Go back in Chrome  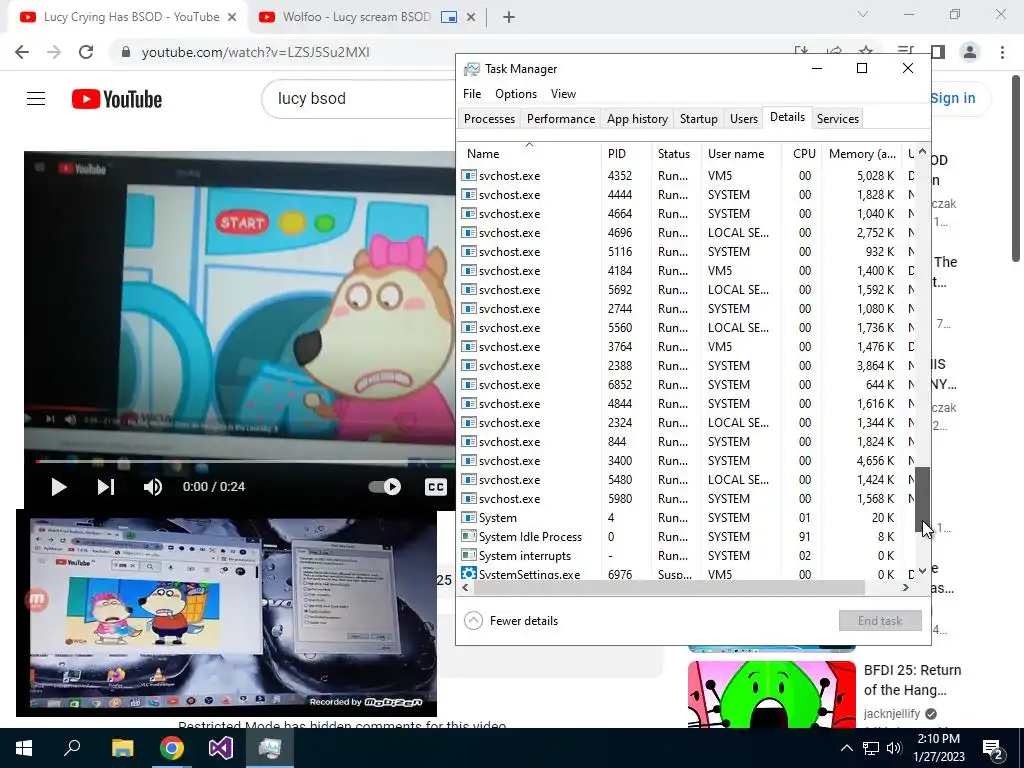[x=22, y=52]
